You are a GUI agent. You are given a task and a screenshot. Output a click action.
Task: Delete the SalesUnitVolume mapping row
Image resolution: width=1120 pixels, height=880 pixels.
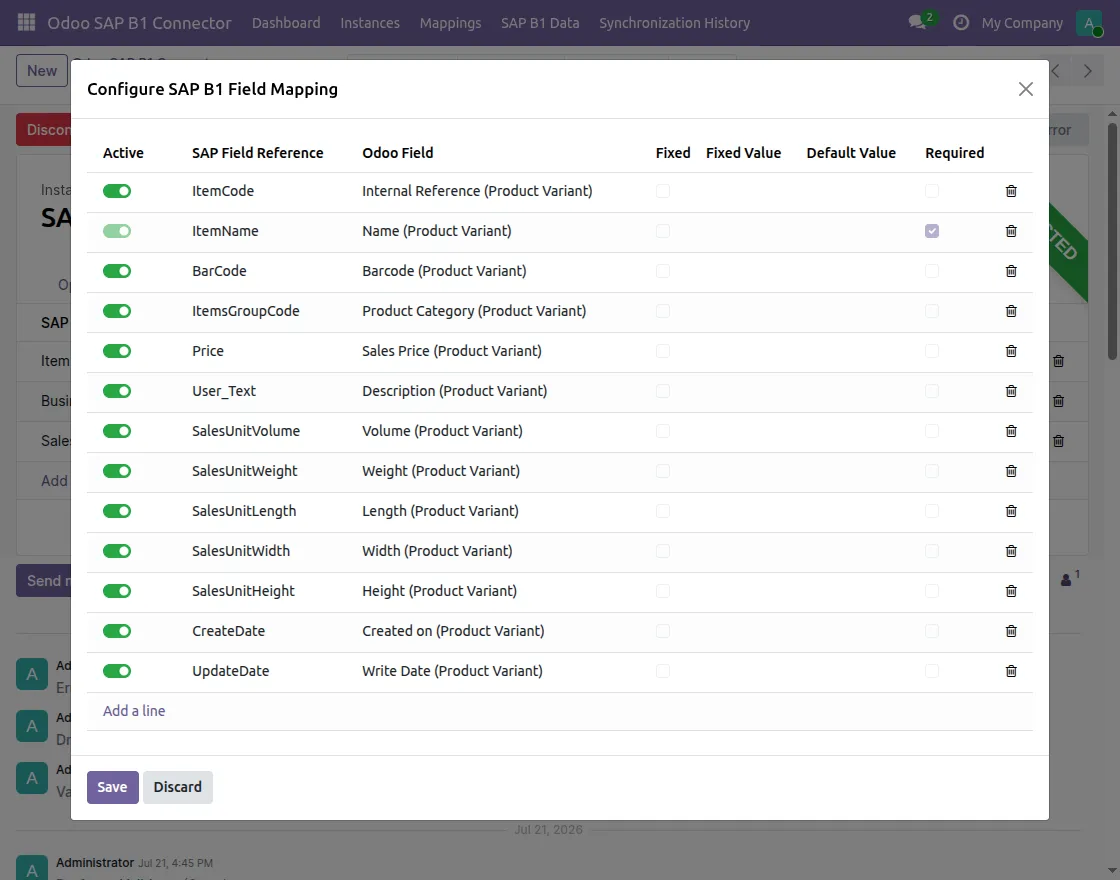click(x=1011, y=431)
